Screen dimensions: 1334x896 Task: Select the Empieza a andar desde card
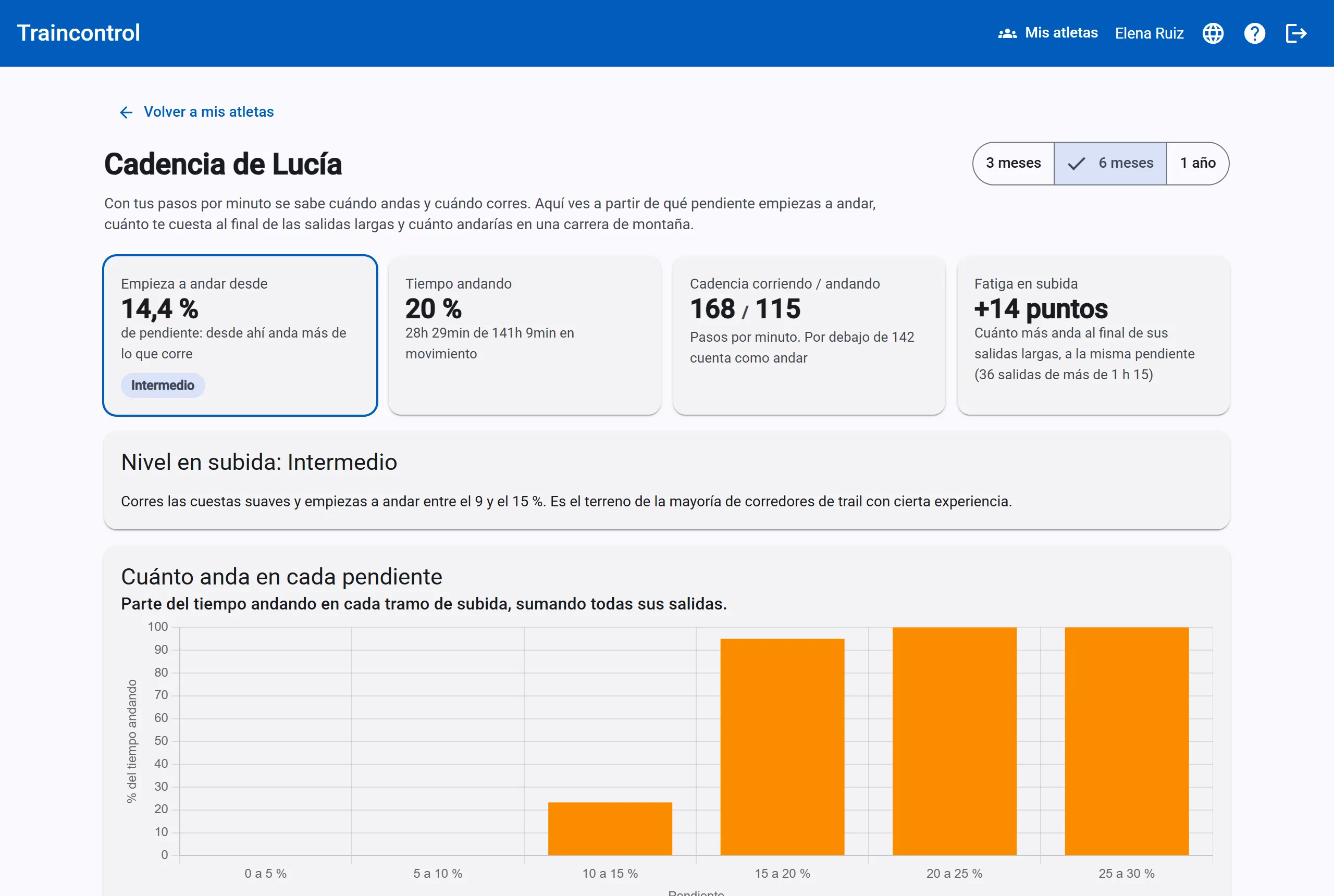tap(240, 335)
